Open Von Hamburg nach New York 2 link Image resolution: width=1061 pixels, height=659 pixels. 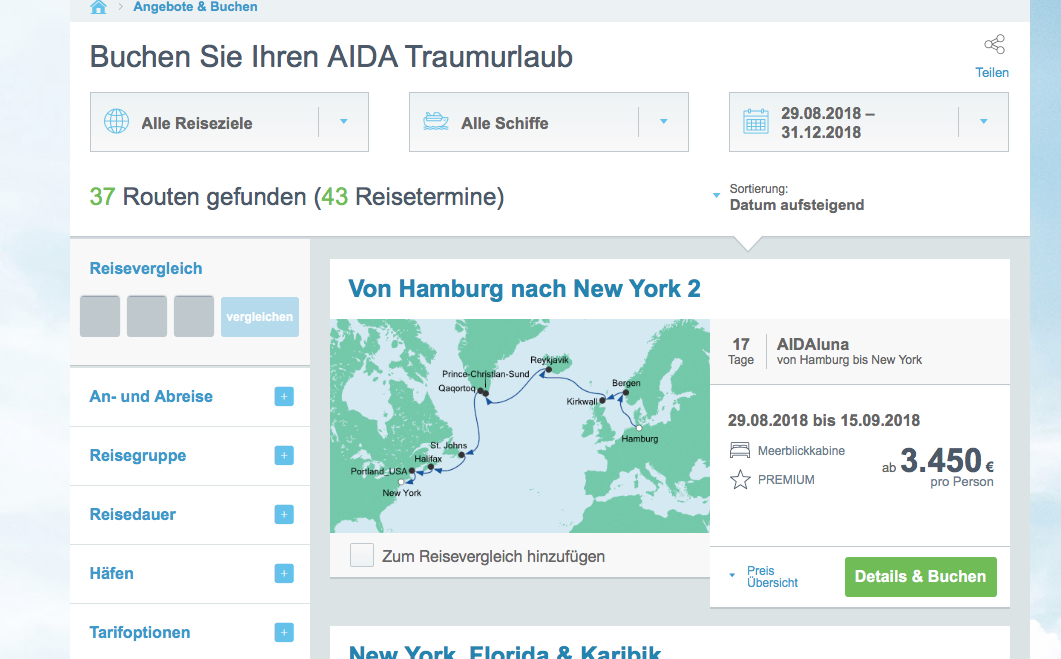(524, 289)
